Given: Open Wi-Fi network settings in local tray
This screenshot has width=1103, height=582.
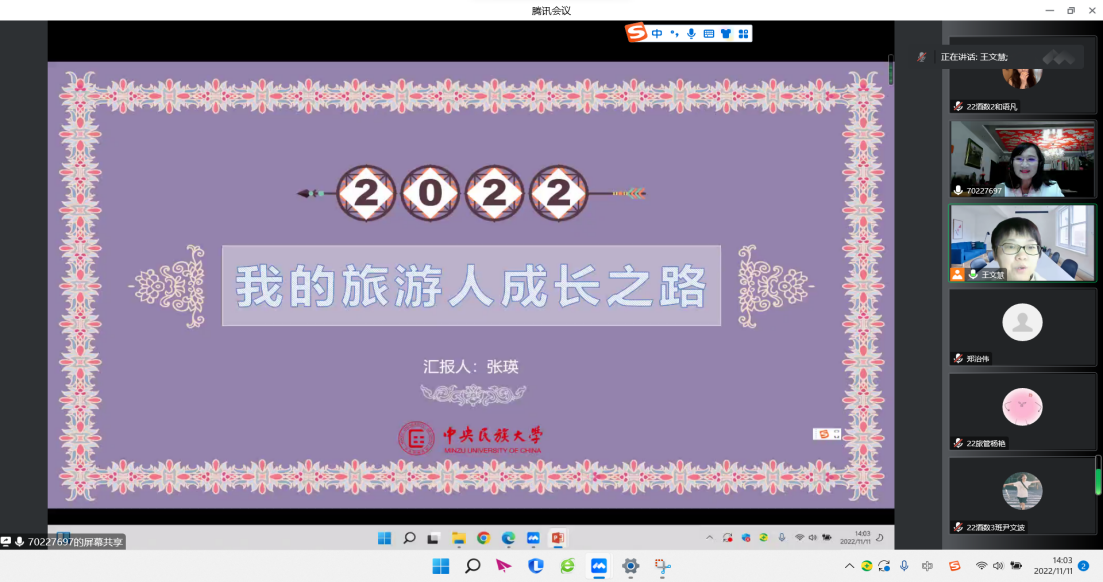Looking at the screenshot, I should [981, 566].
